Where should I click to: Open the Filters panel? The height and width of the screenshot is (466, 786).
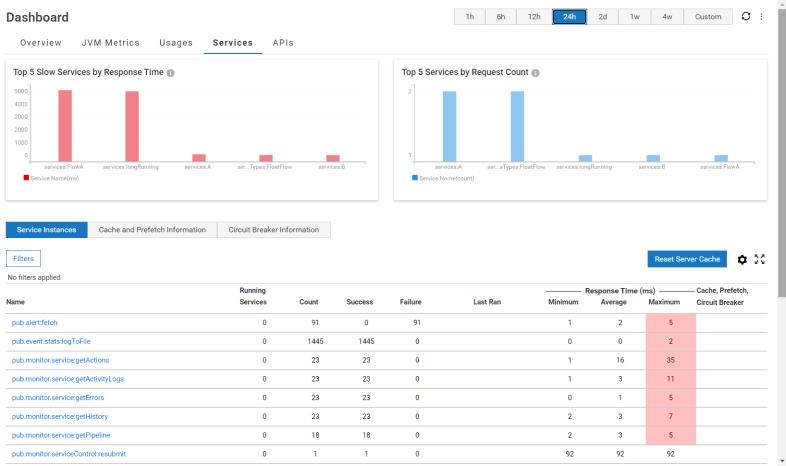coord(25,259)
